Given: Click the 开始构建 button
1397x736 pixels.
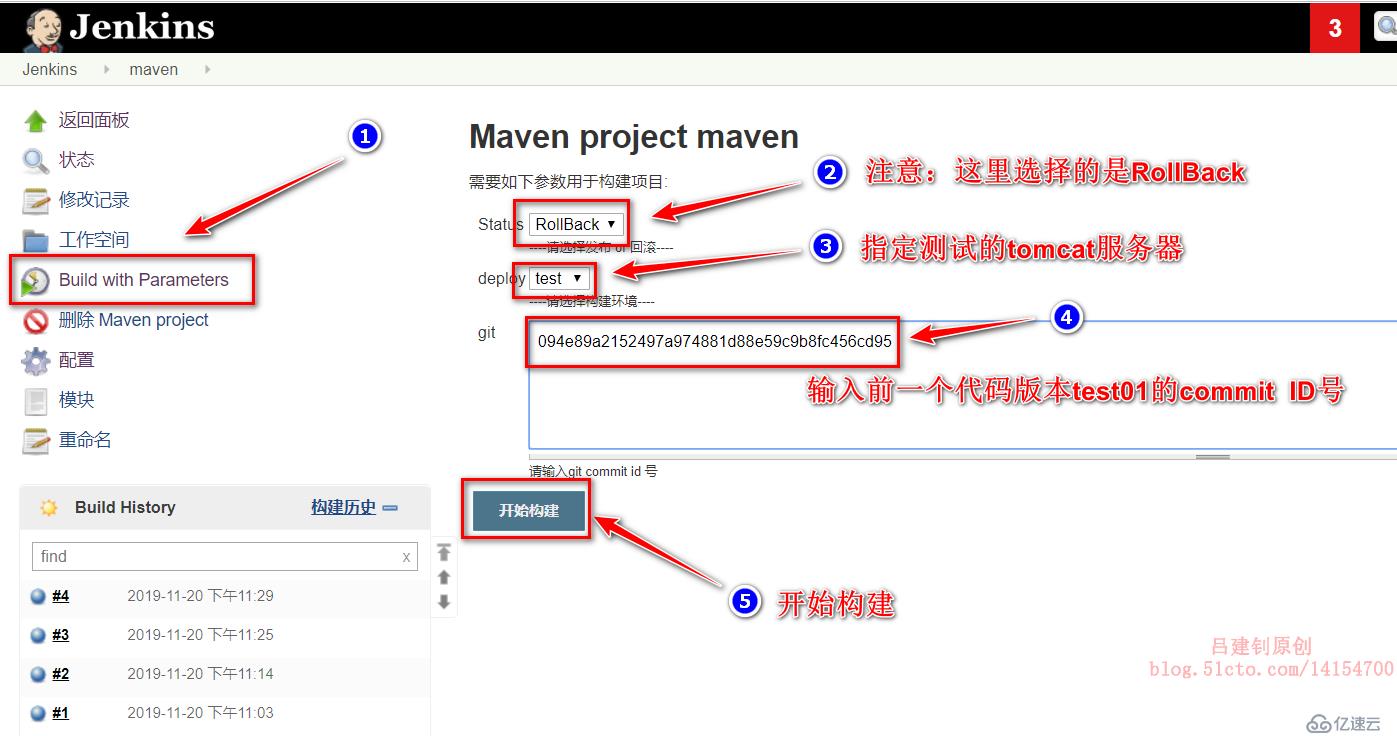Looking at the screenshot, I should coord(528,511).
